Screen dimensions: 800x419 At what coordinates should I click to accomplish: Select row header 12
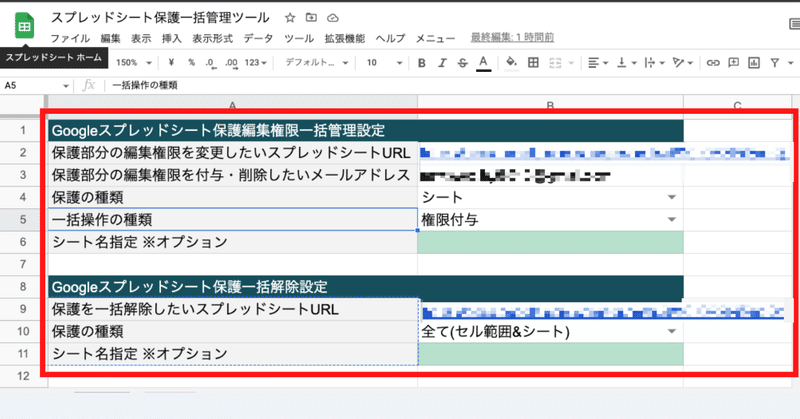pos(23,376)
